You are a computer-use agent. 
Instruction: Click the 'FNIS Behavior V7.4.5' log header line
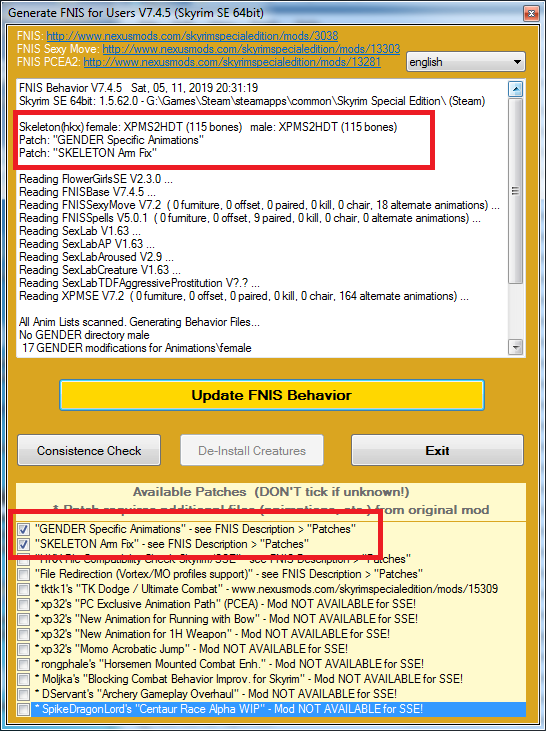click(x=138, y=88)
